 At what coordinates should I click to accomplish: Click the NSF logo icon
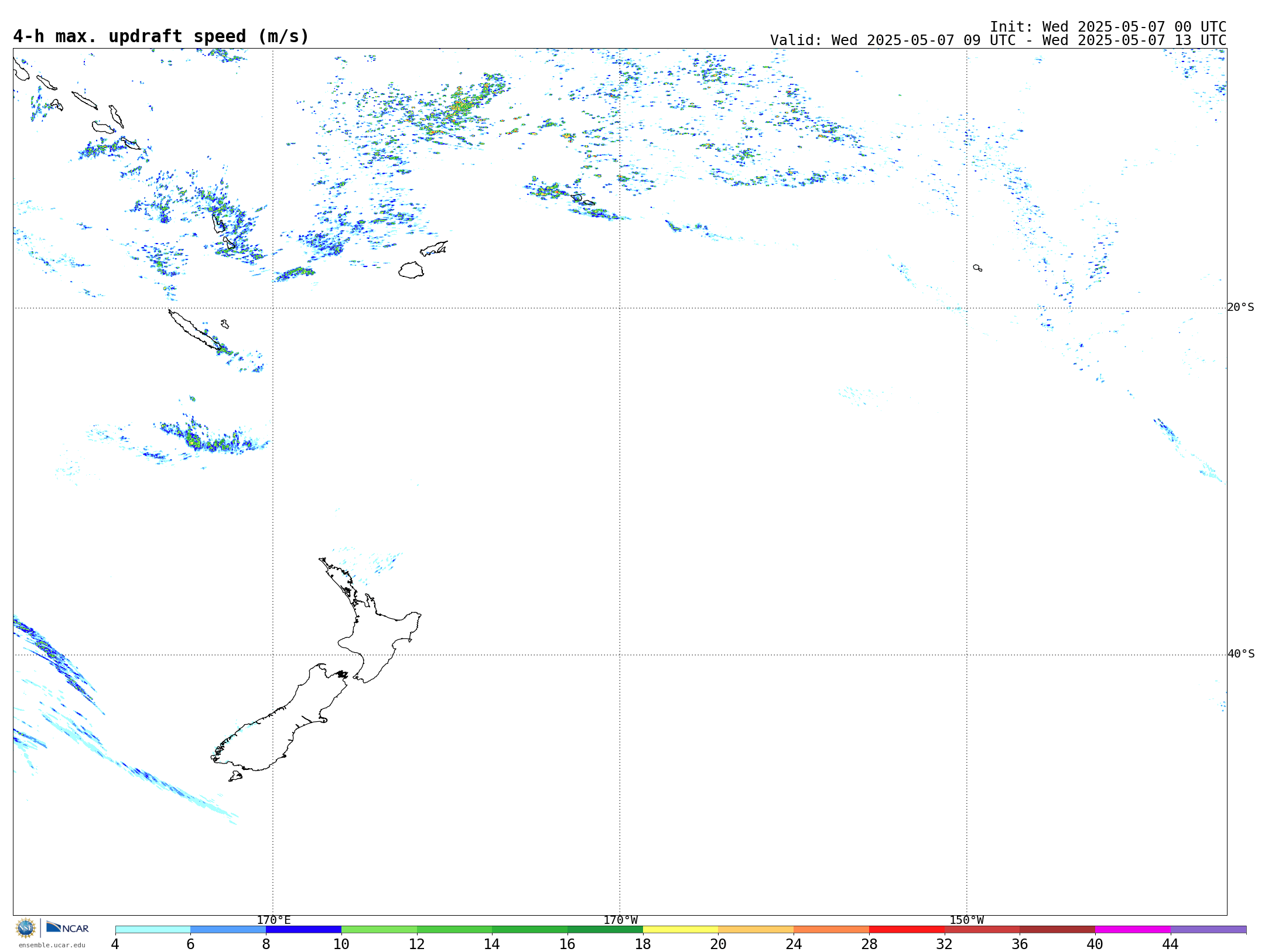coord(26,928)
